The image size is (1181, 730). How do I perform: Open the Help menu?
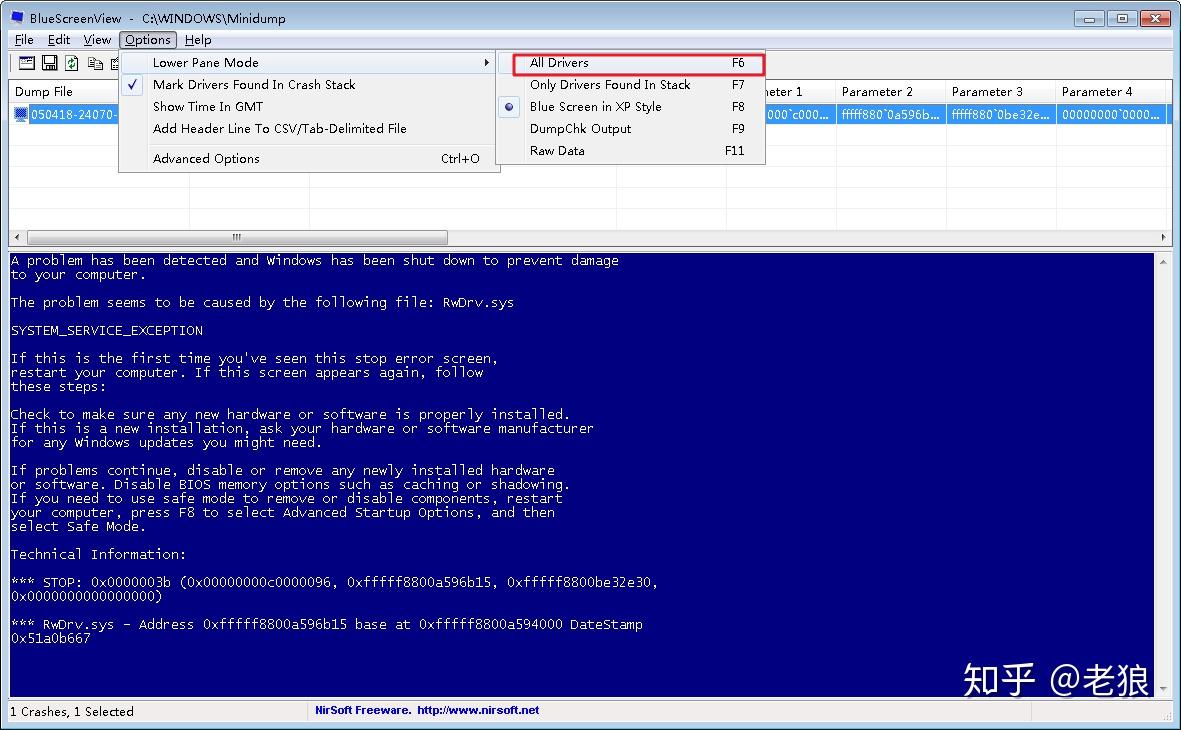click(198, 40)
